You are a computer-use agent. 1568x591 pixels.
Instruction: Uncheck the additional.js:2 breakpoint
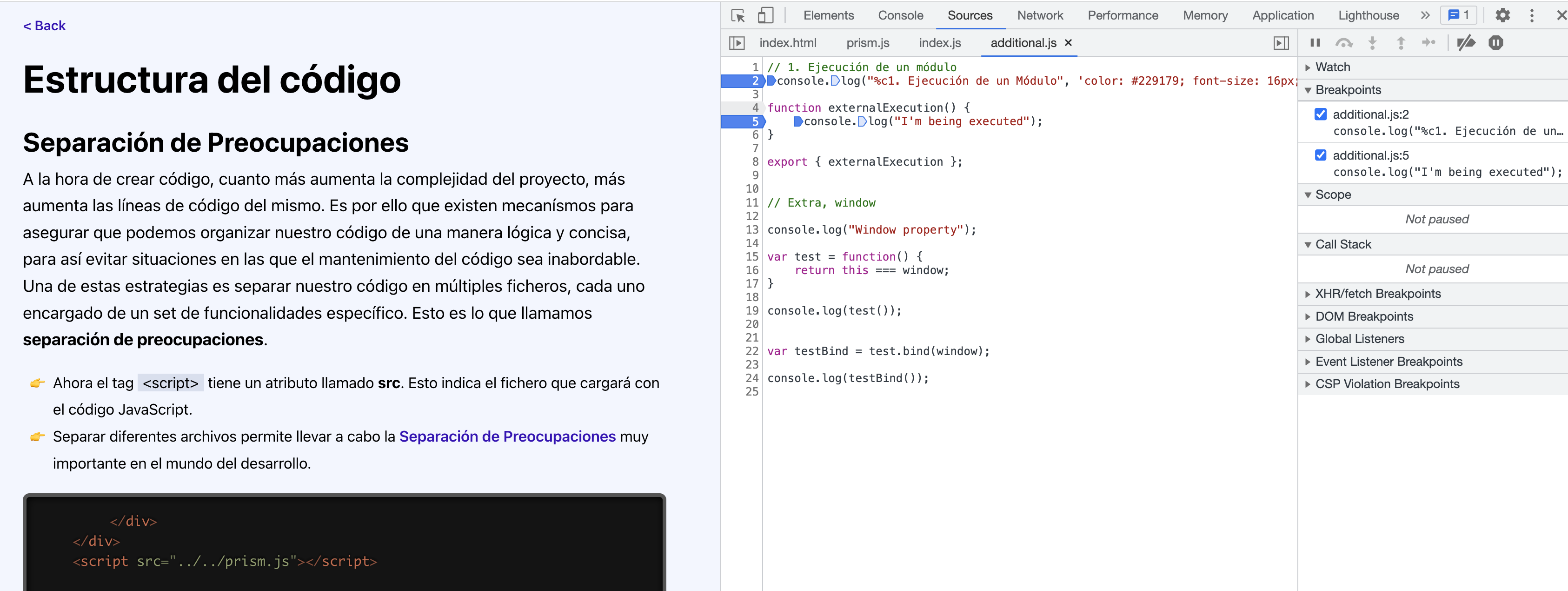1320,114
